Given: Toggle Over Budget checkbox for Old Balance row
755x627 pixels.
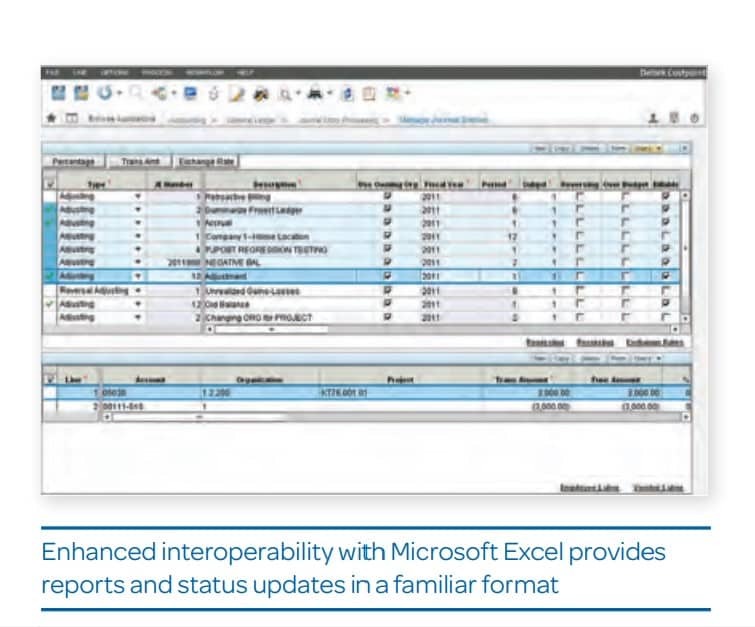Looking at the screenshot, I should point(625,304).
